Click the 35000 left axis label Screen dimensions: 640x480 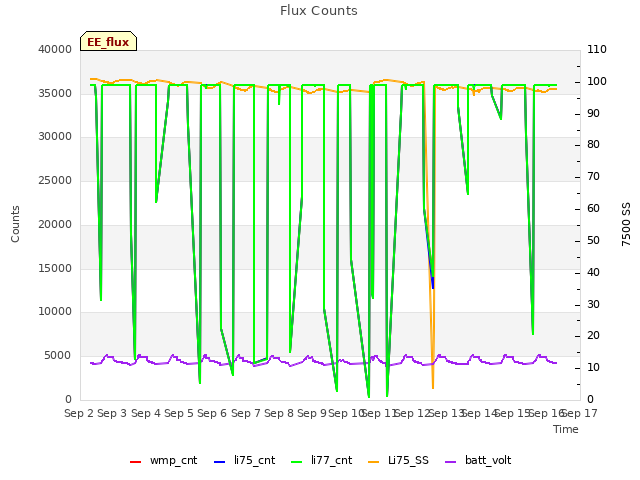pyautogui.click(x=55, y=93)
